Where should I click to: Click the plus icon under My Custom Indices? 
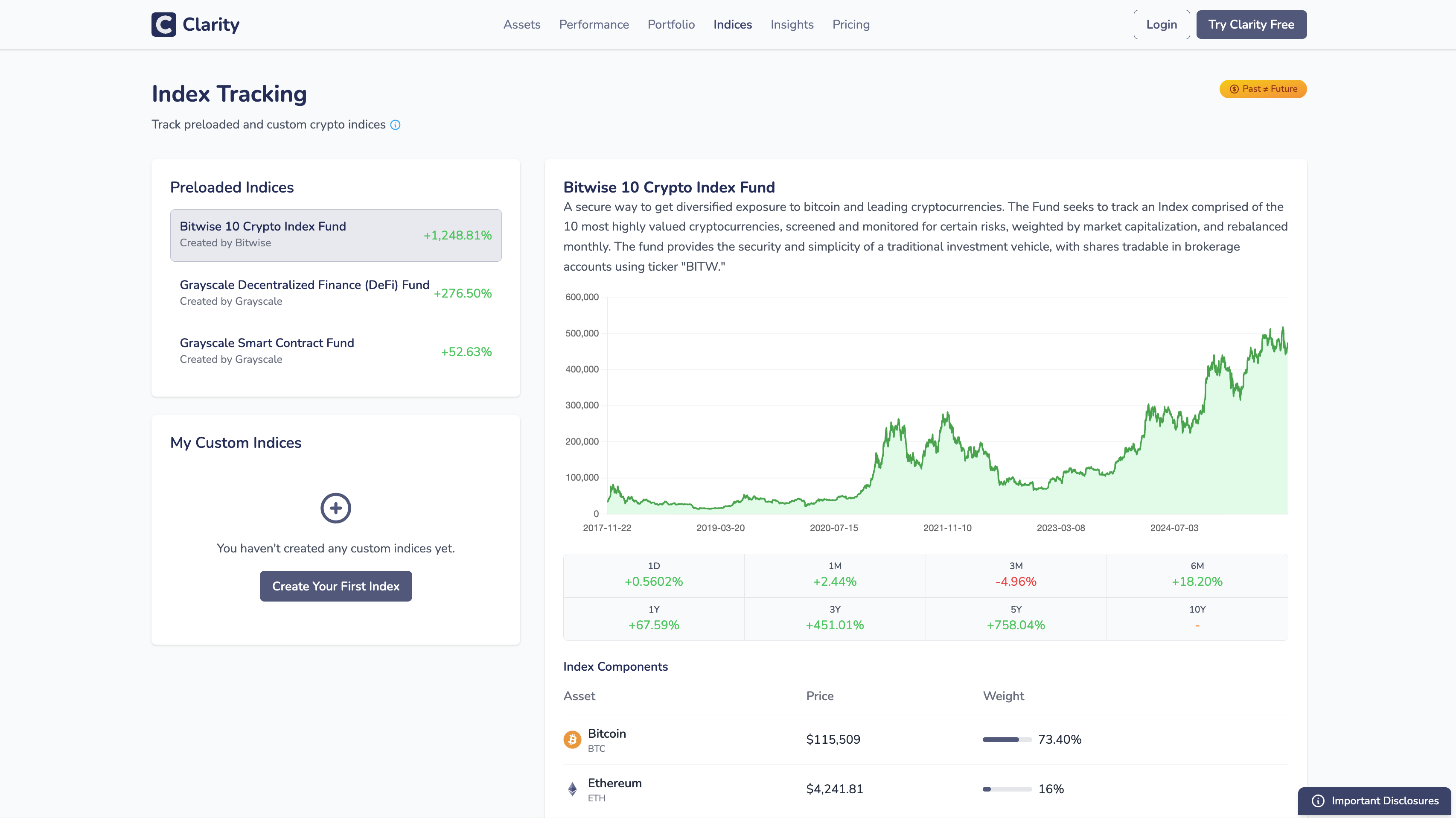pyautogui.click(x=336, y=507)
